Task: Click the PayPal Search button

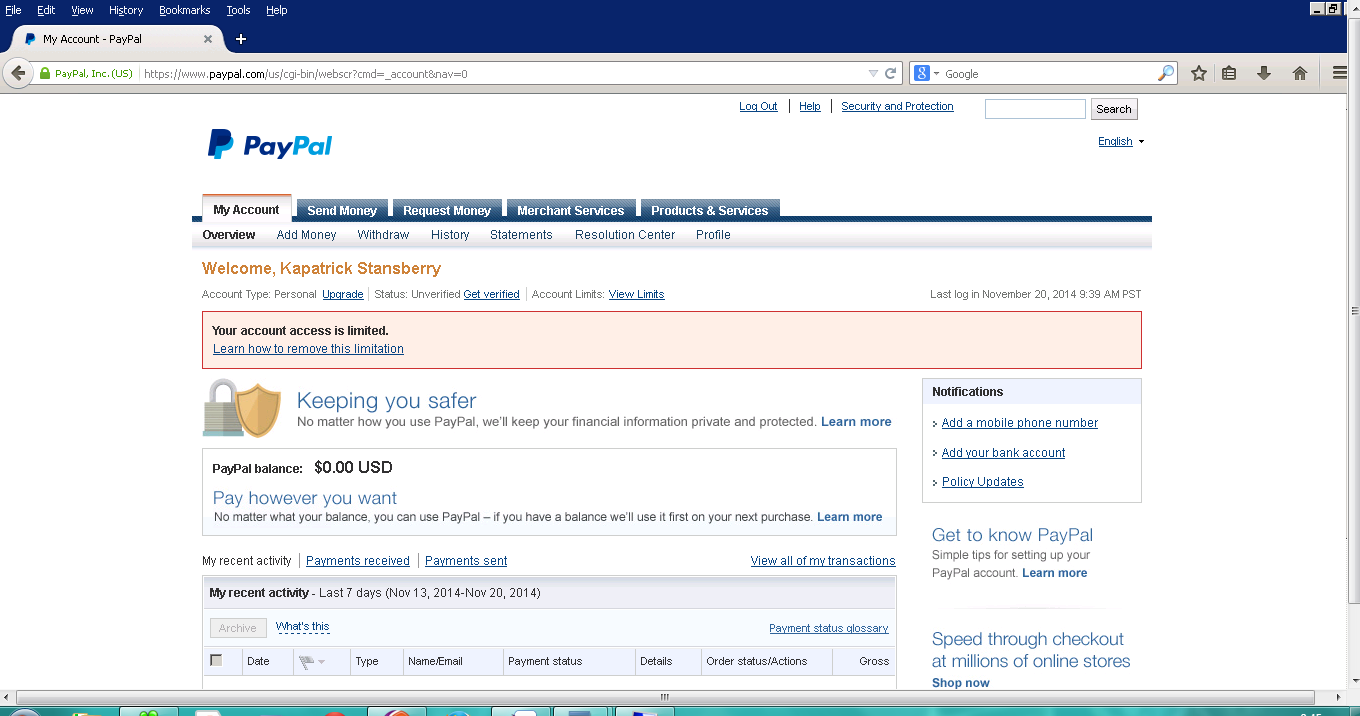Action: (1113, 109)
